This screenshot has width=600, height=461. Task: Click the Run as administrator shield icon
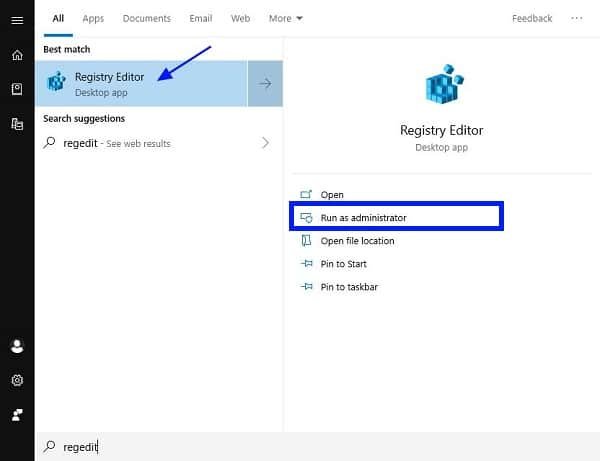[x=306, y=218]
